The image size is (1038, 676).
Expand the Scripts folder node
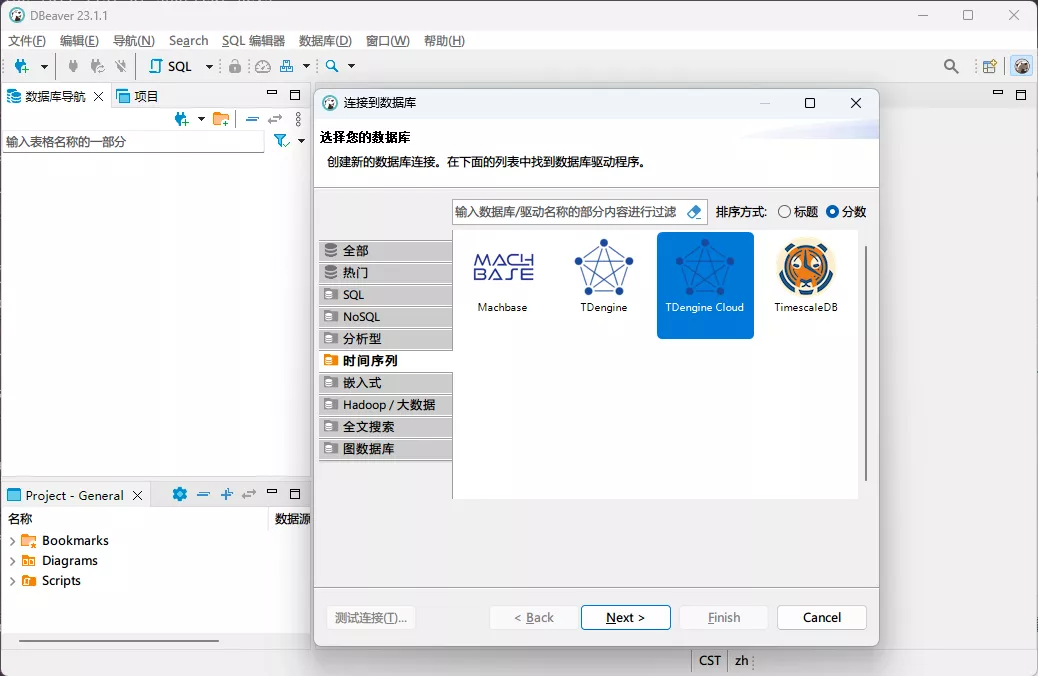click(x=12, y=581)
